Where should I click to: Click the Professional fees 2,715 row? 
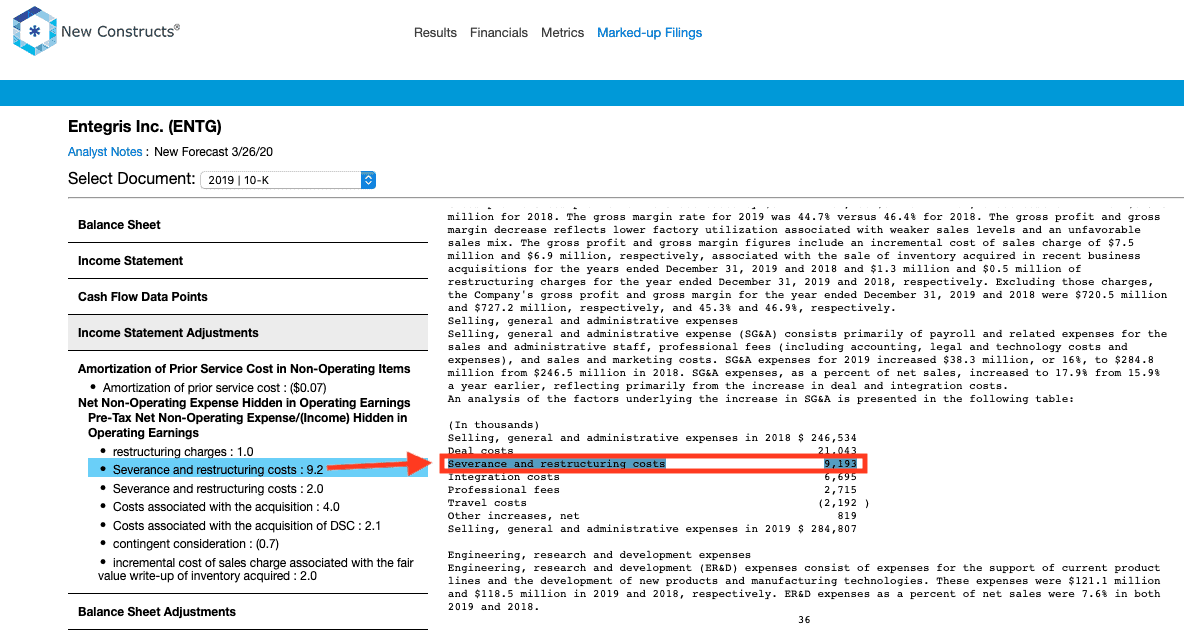[652, 490]
